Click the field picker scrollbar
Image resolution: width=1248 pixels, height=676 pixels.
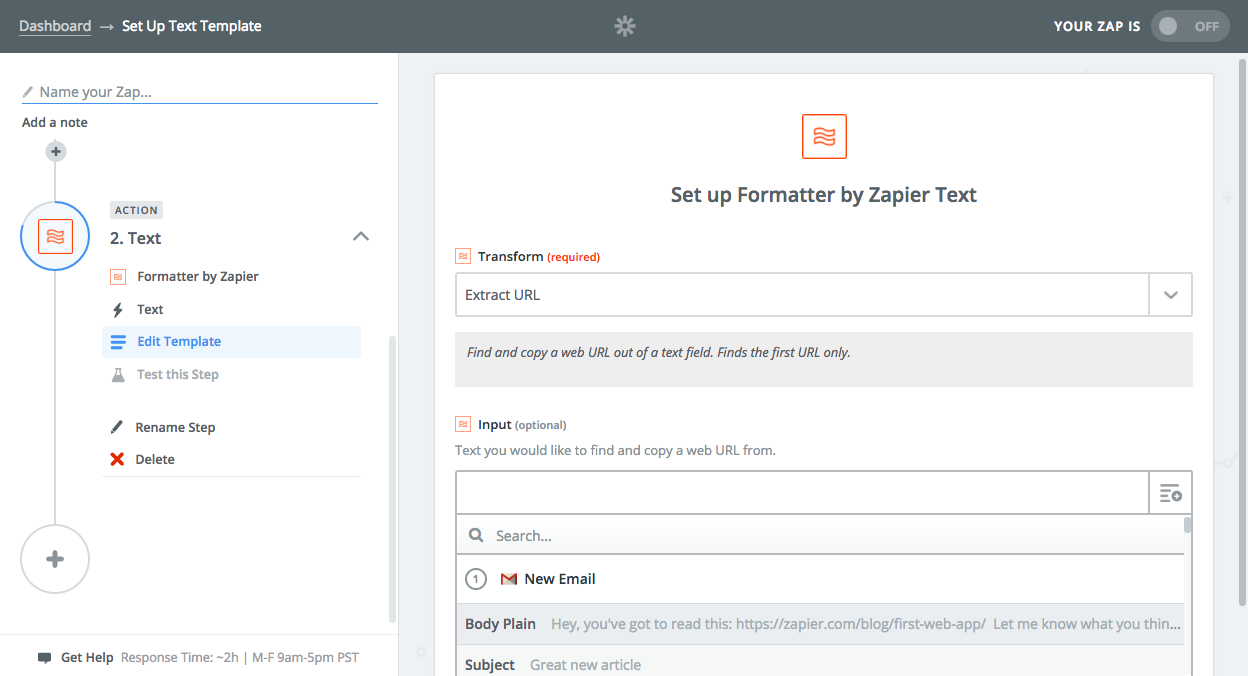(x=1187, y=524)
